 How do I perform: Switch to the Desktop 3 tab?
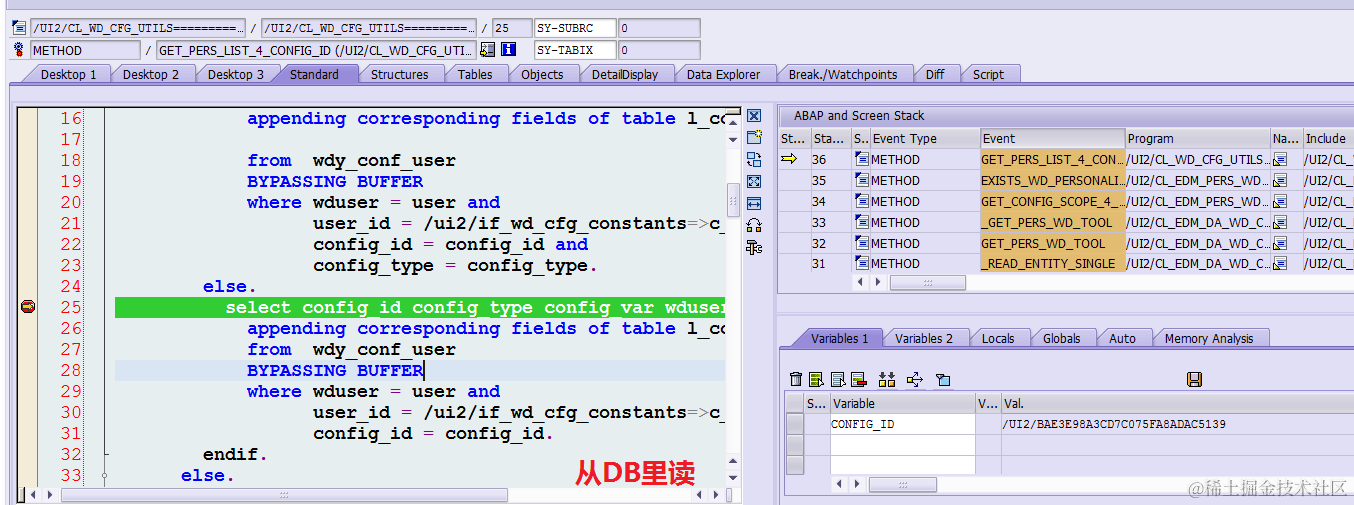(x=236, y=74)
